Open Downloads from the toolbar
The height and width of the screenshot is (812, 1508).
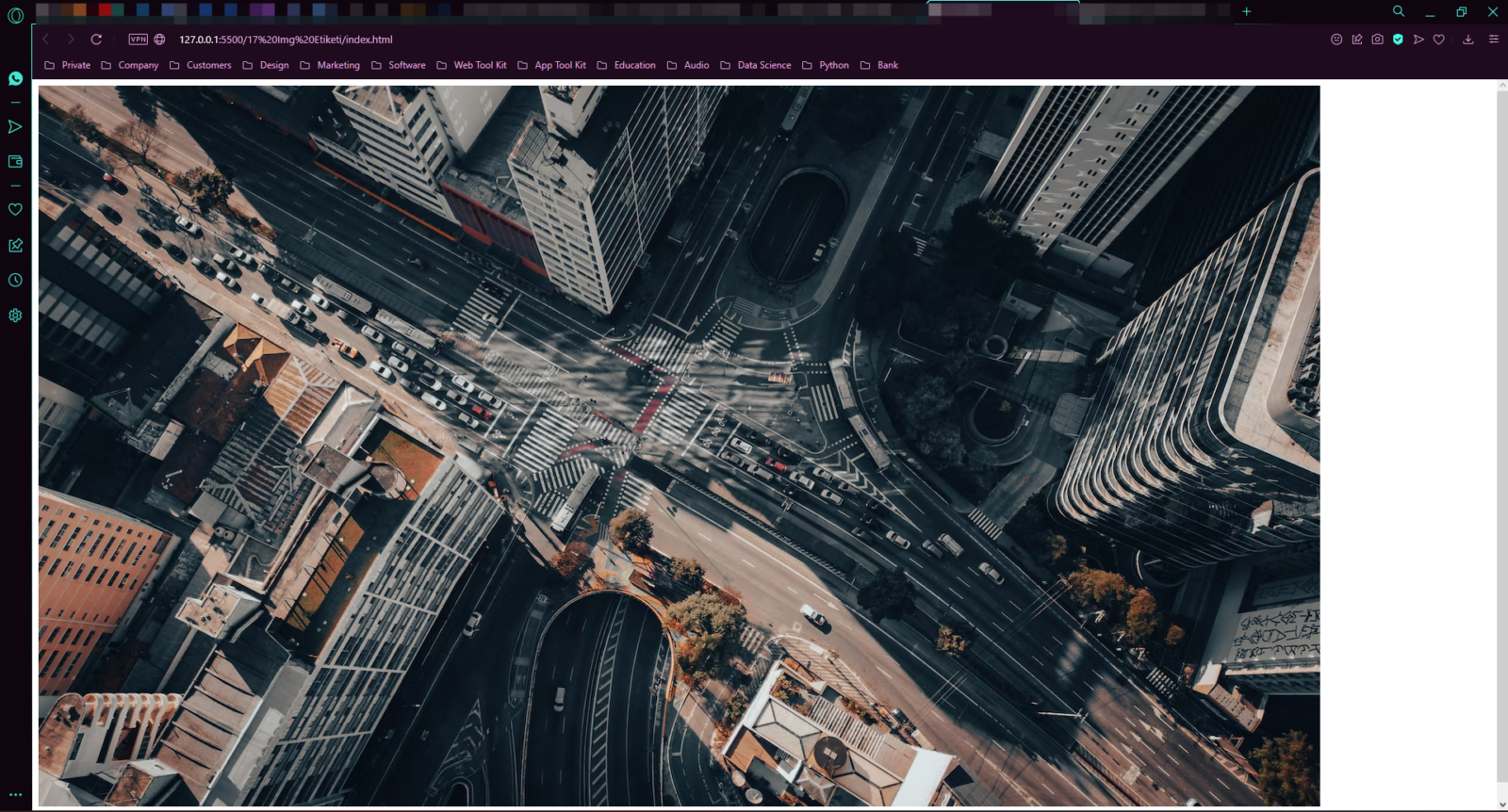1467,40
